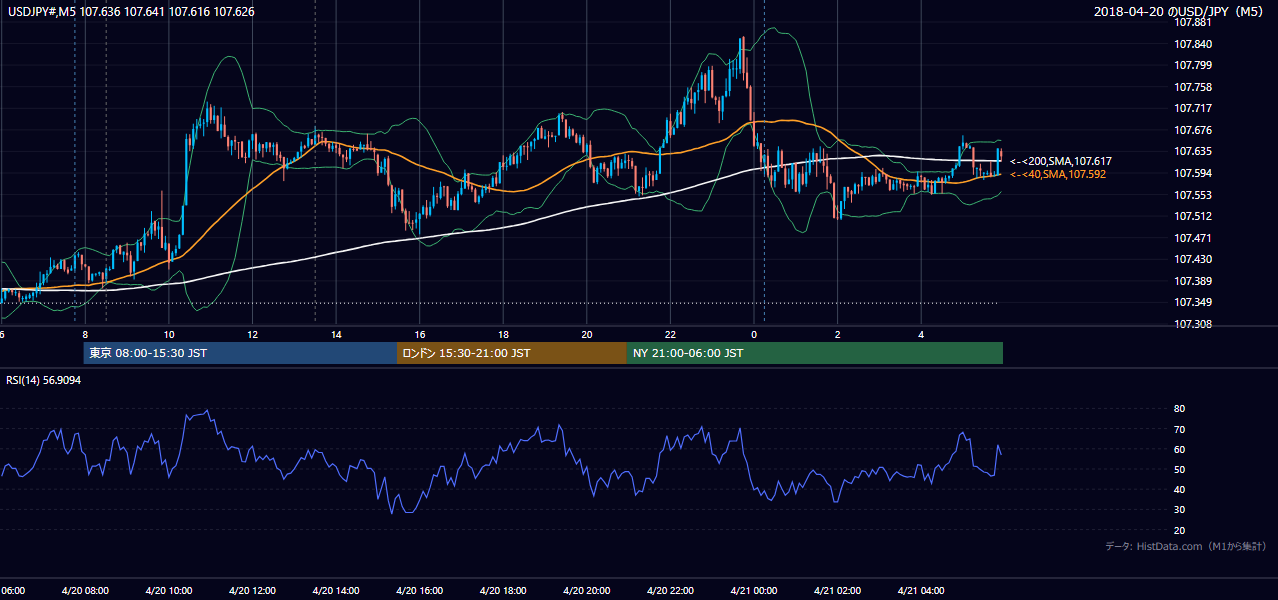Click hour label 22 under price chart

(x=670, y=335)
